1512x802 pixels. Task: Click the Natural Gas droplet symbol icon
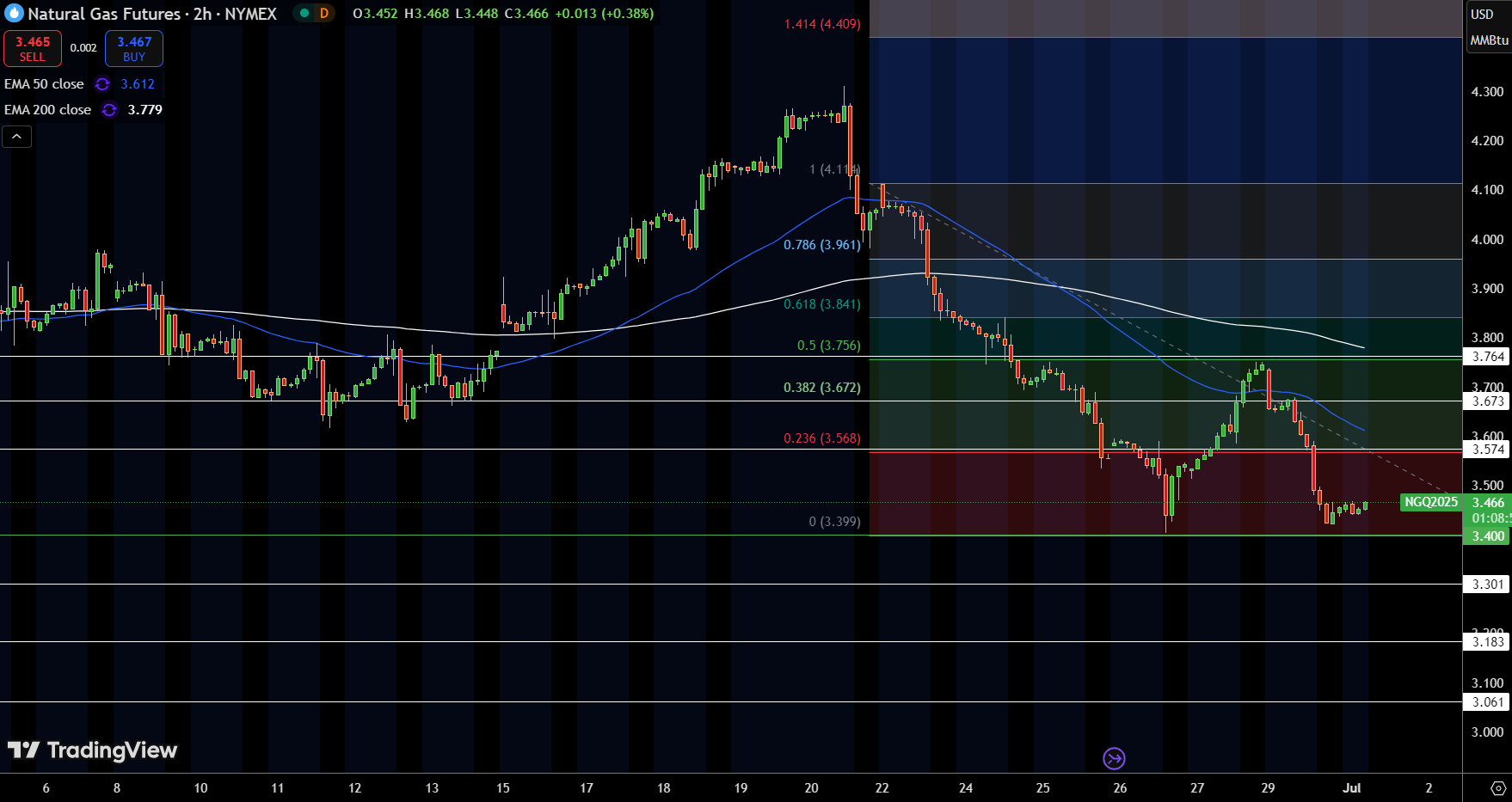14,14
